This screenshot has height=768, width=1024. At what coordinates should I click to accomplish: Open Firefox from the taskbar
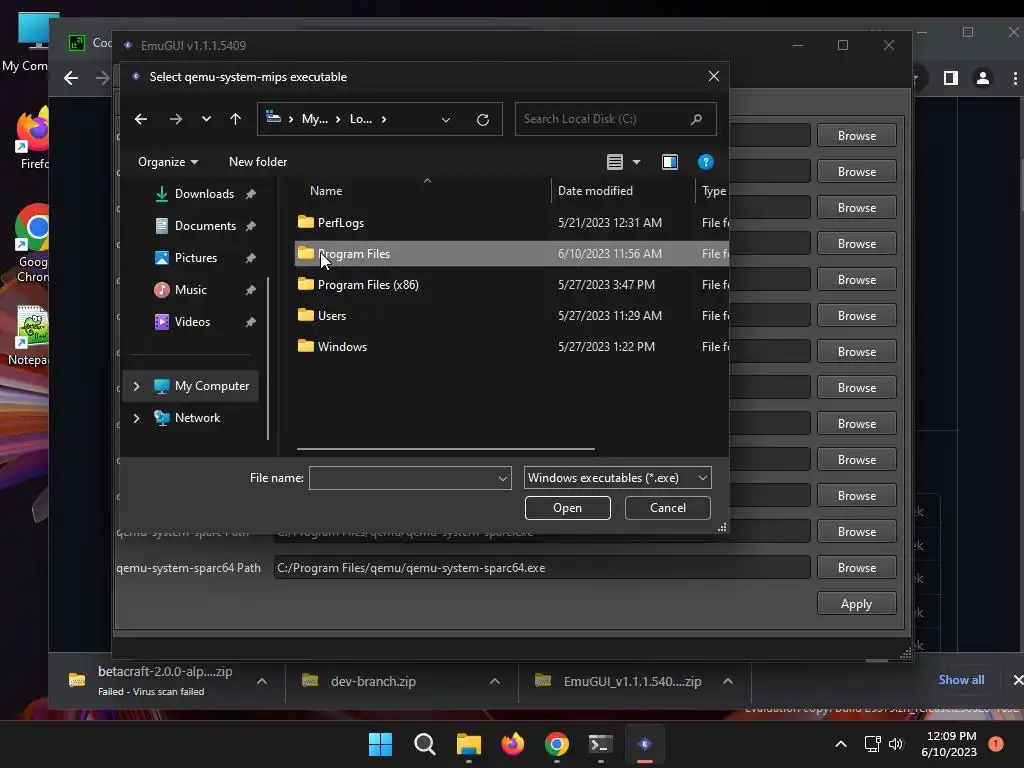pos(513,744)
